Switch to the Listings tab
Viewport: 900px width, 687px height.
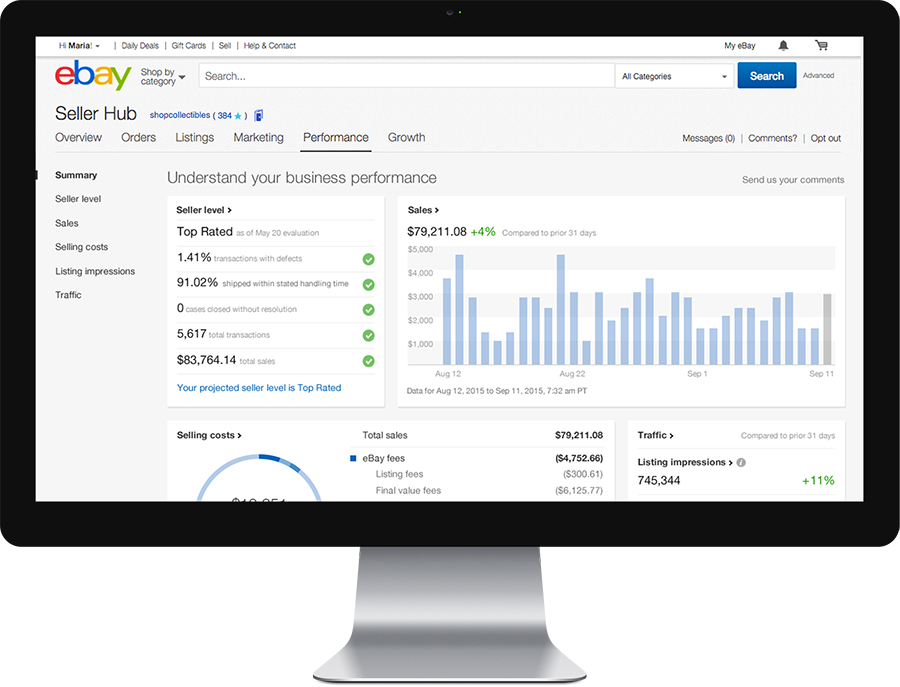click(195, 138)
